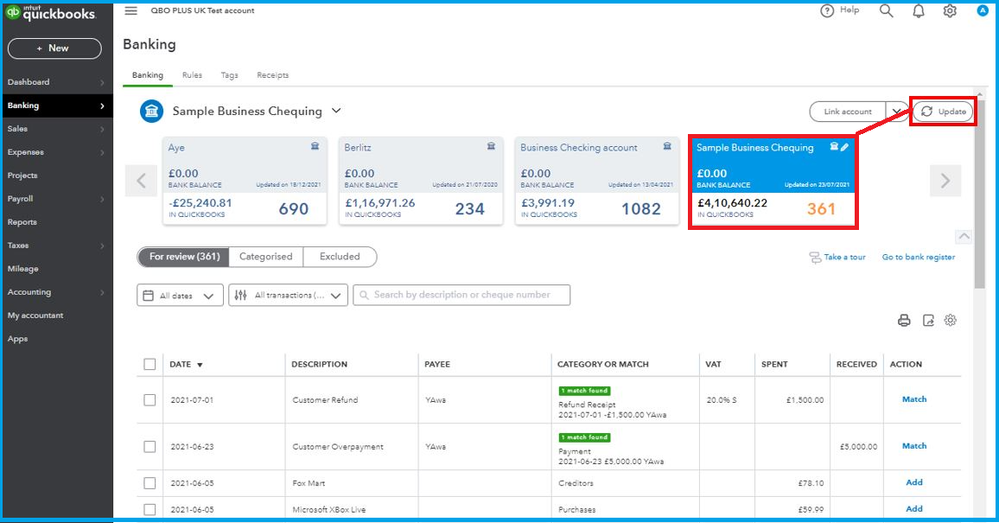The height and width of the screenshot is (523, 999).
Task: Toggle the select-all checkbox in table header
Action: (150, 365)
